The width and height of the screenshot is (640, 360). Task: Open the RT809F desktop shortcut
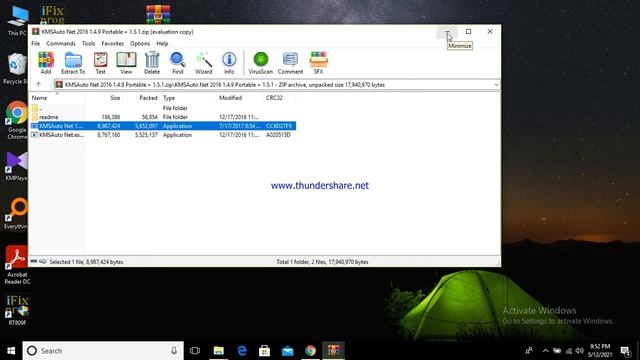tap(17, 310)
